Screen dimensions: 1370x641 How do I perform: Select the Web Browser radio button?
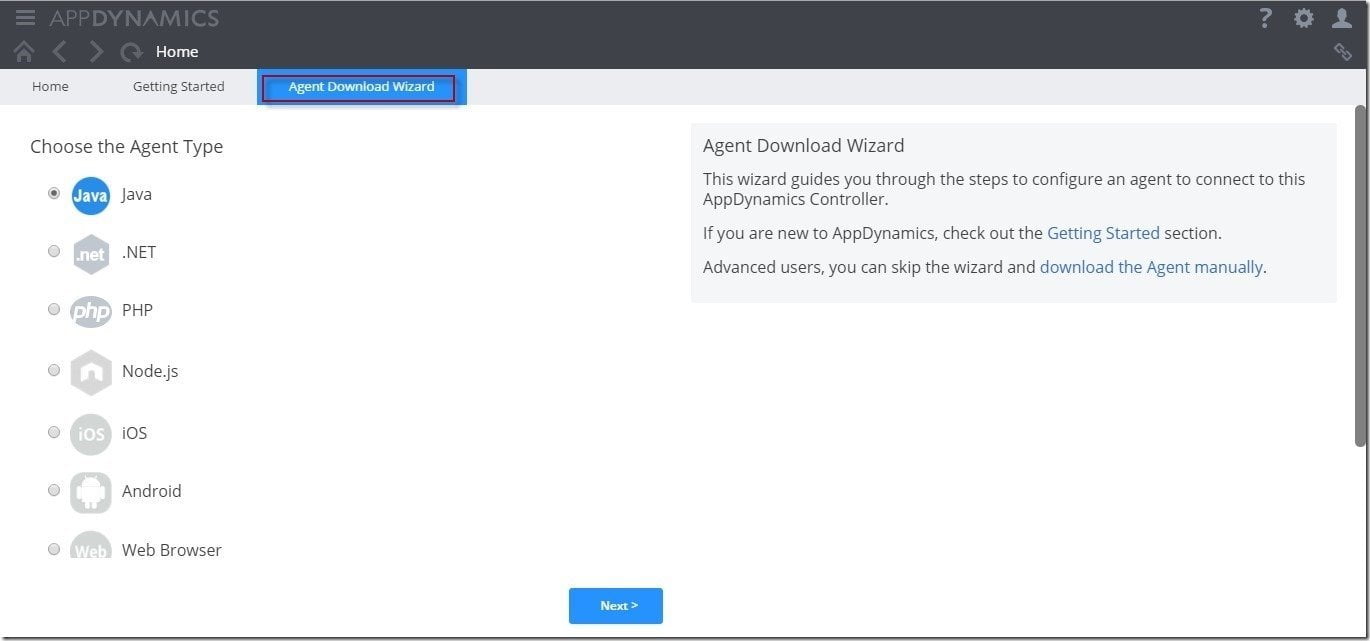coord(54,549)
